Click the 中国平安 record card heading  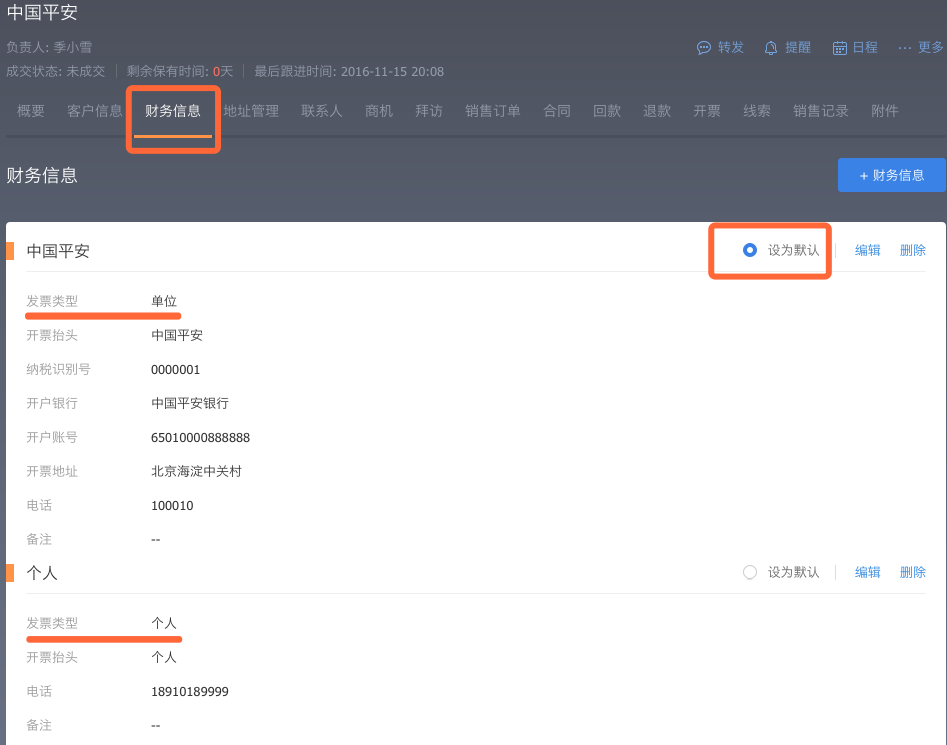(x=58, y=251)
